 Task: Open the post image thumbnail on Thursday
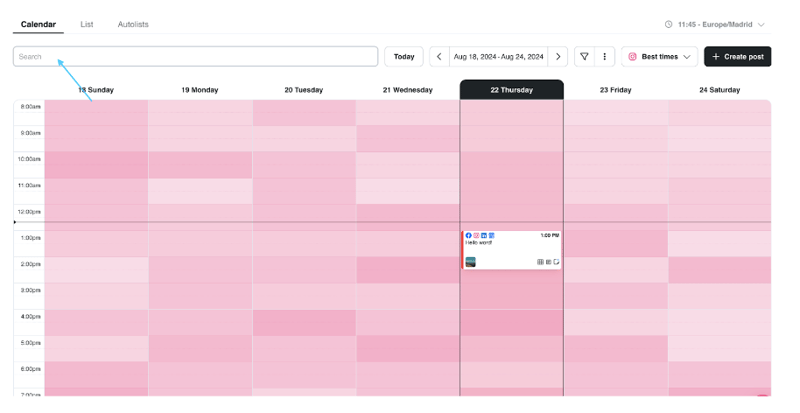point(471,262)
